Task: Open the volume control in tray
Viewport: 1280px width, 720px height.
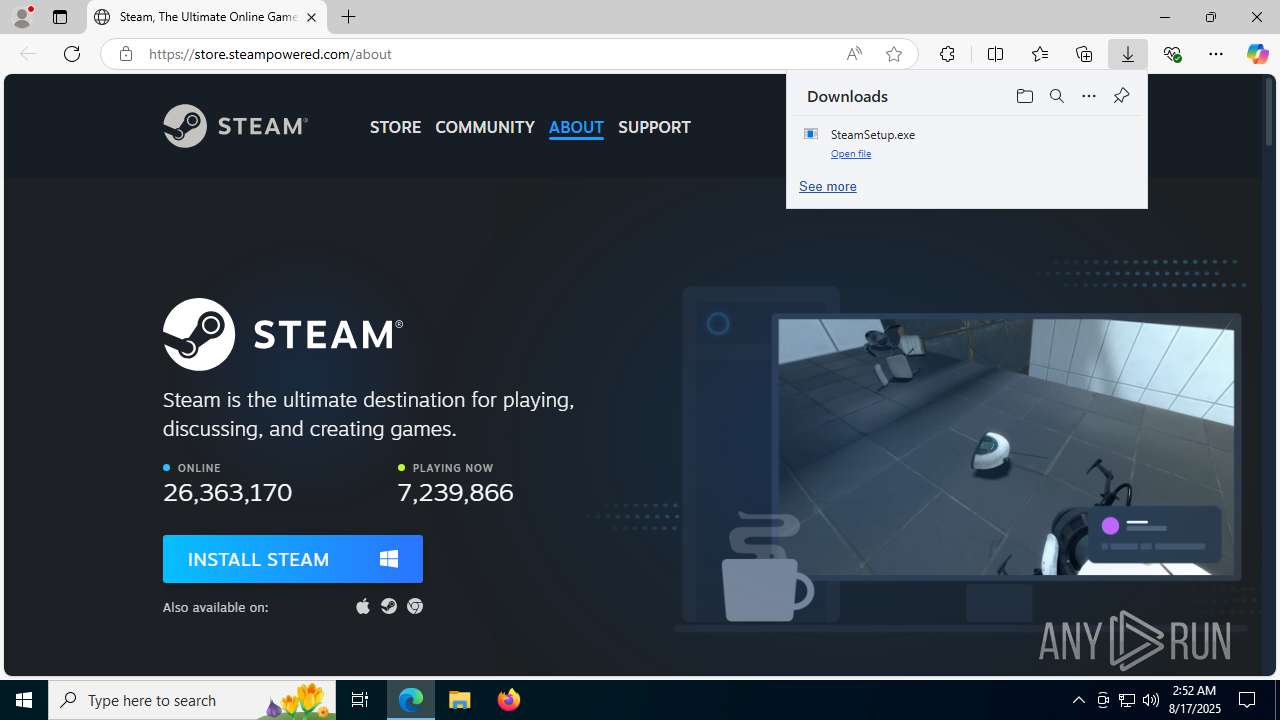Action: [x=1151, y=700]
